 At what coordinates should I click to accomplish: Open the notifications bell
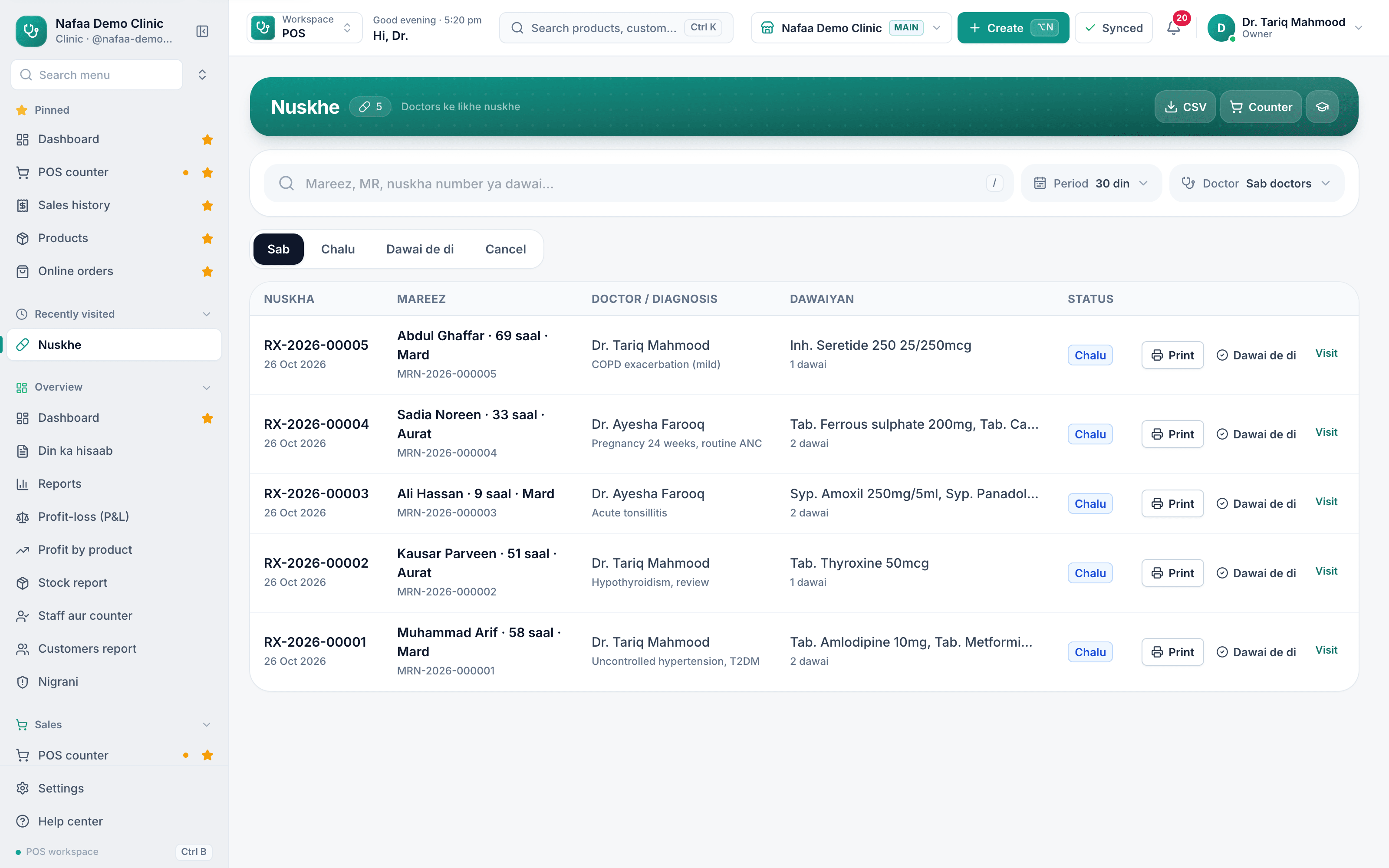(1174, 27)
